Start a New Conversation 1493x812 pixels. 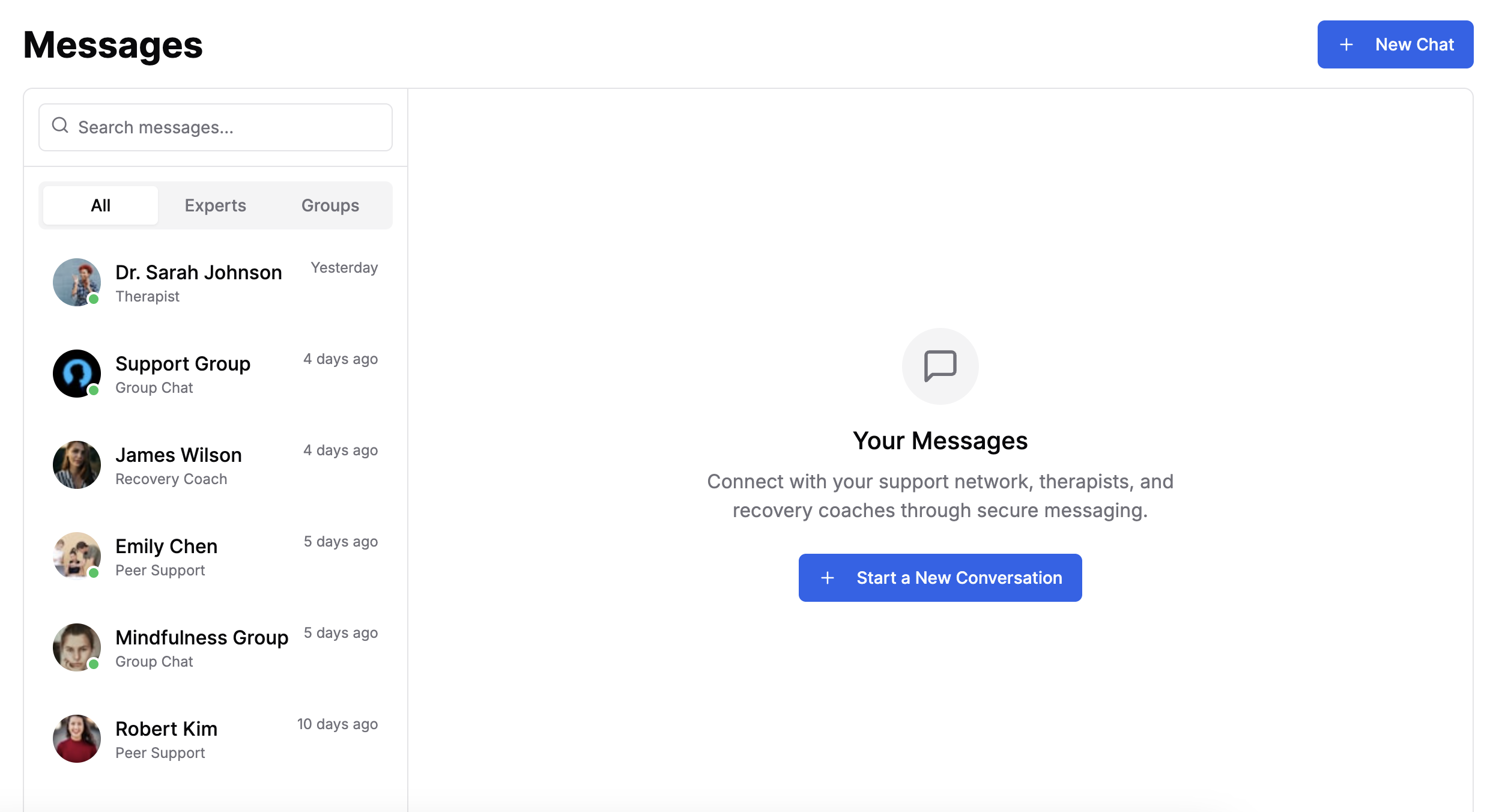click(940, 577)
